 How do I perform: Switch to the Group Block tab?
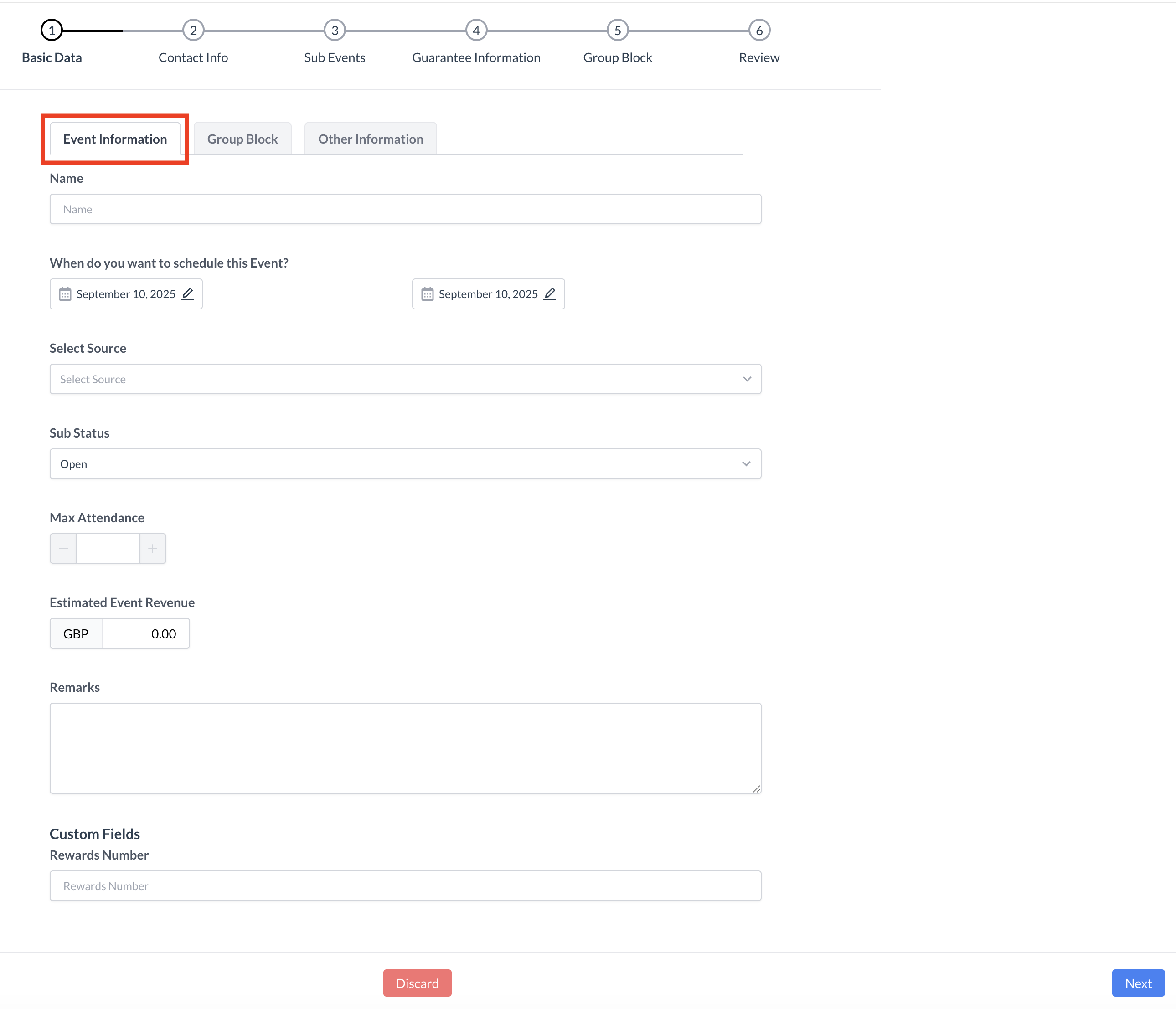point(242,139)
